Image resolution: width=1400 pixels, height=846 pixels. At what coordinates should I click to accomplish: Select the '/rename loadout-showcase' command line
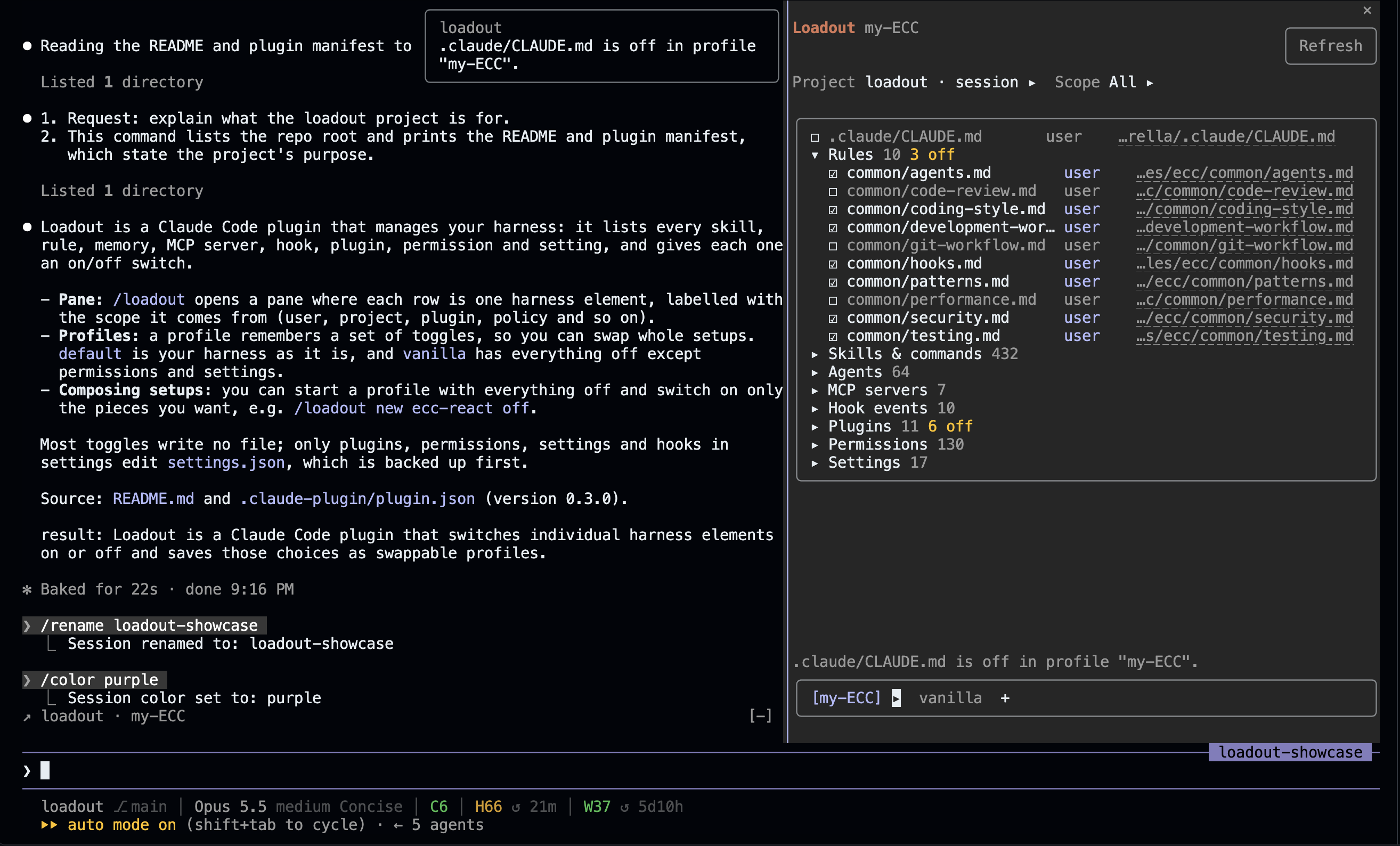click(144, 625)
